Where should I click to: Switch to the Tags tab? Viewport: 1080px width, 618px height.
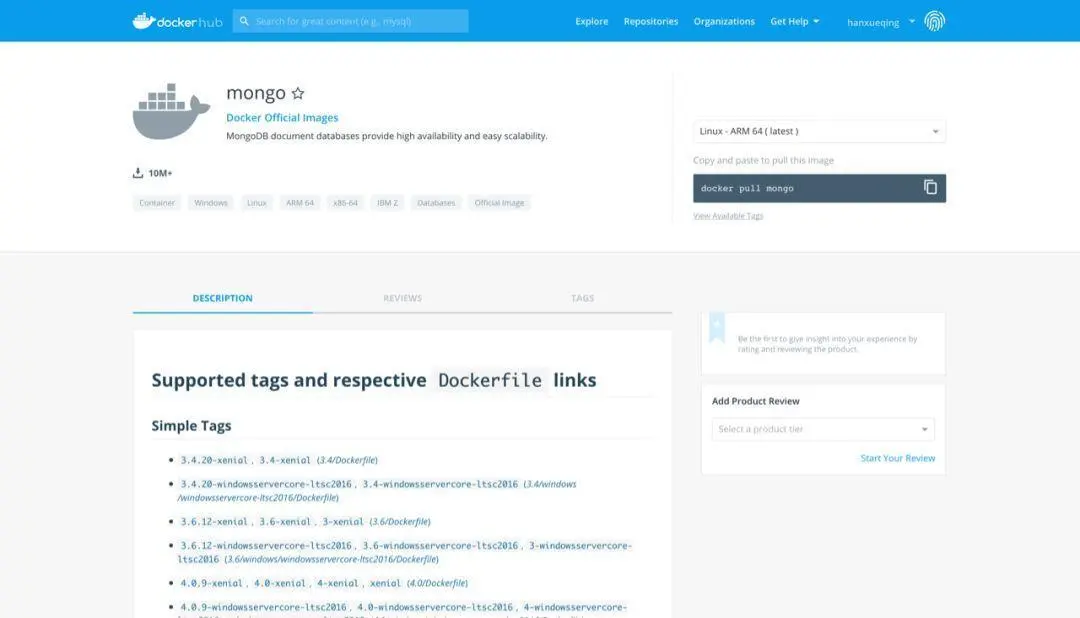[x=582, y=298]
